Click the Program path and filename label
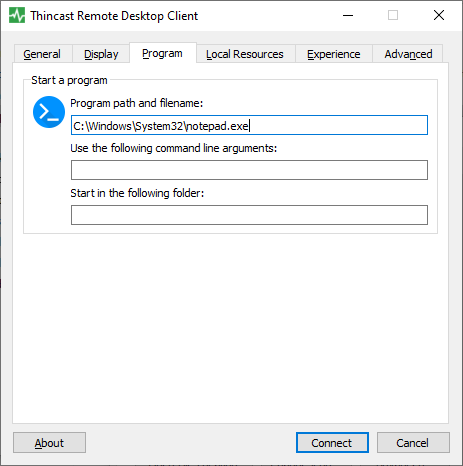Image resolution: width=463 pixels, height=466 pixels. tap(137, 103)
